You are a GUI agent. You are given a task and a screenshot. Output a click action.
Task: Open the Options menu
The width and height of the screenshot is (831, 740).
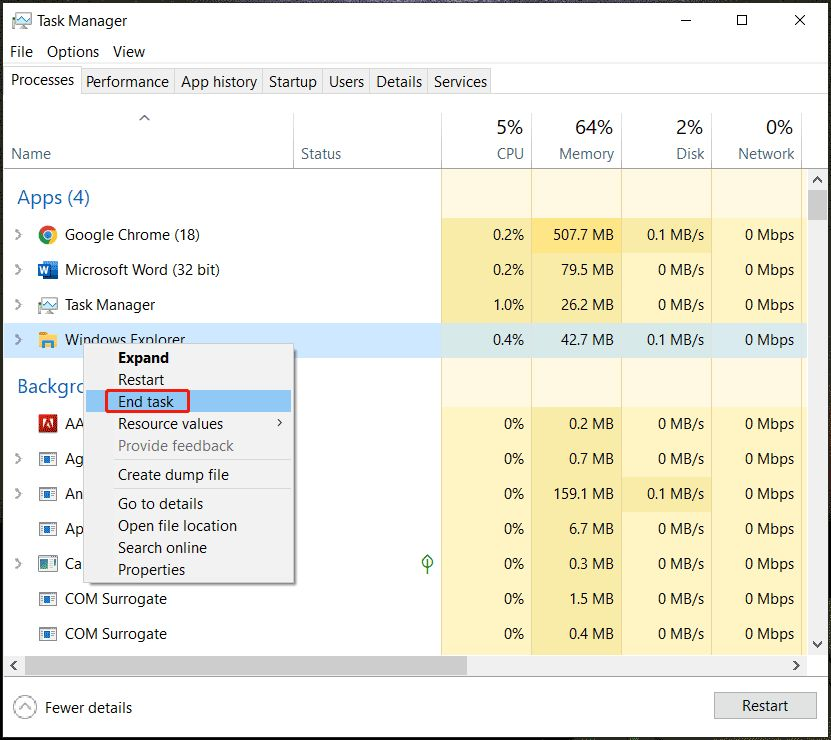coord(73,52)
